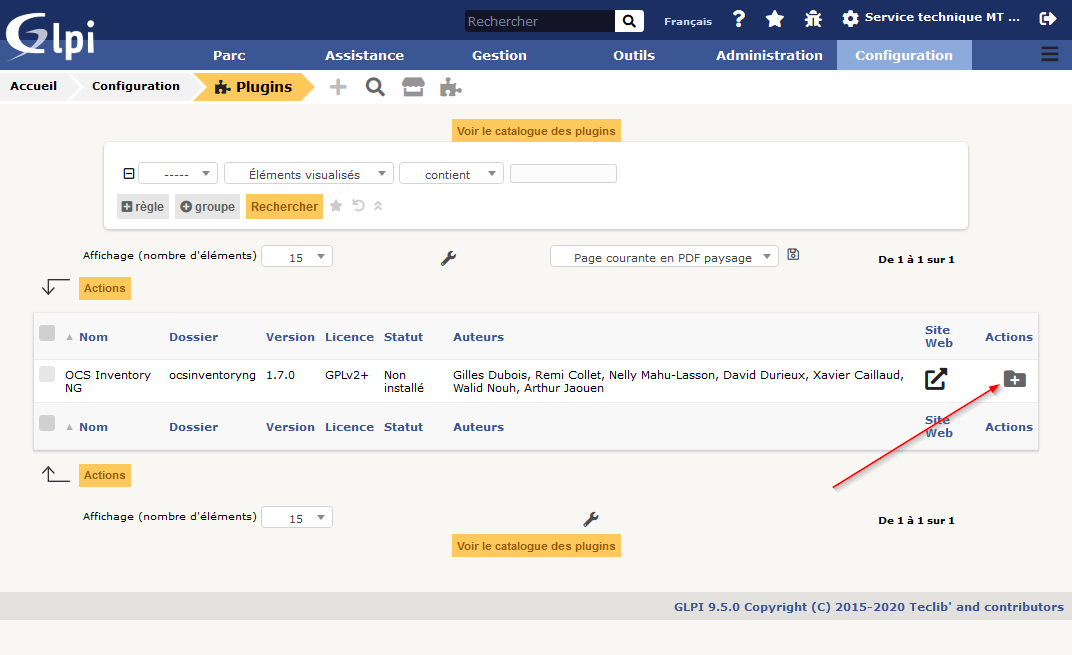This screenshot has height=655, width=1072.
Task: Open the help question mark icon
Action: [739, 19]
